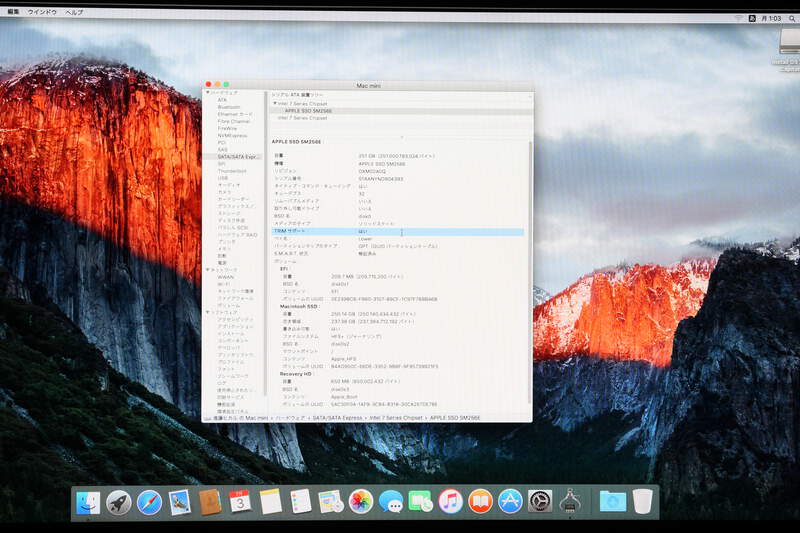The width and height of the screenshot is (800, 533).
Task: Click the highlighted TRIM support row
Action: [x=397, y=232]
